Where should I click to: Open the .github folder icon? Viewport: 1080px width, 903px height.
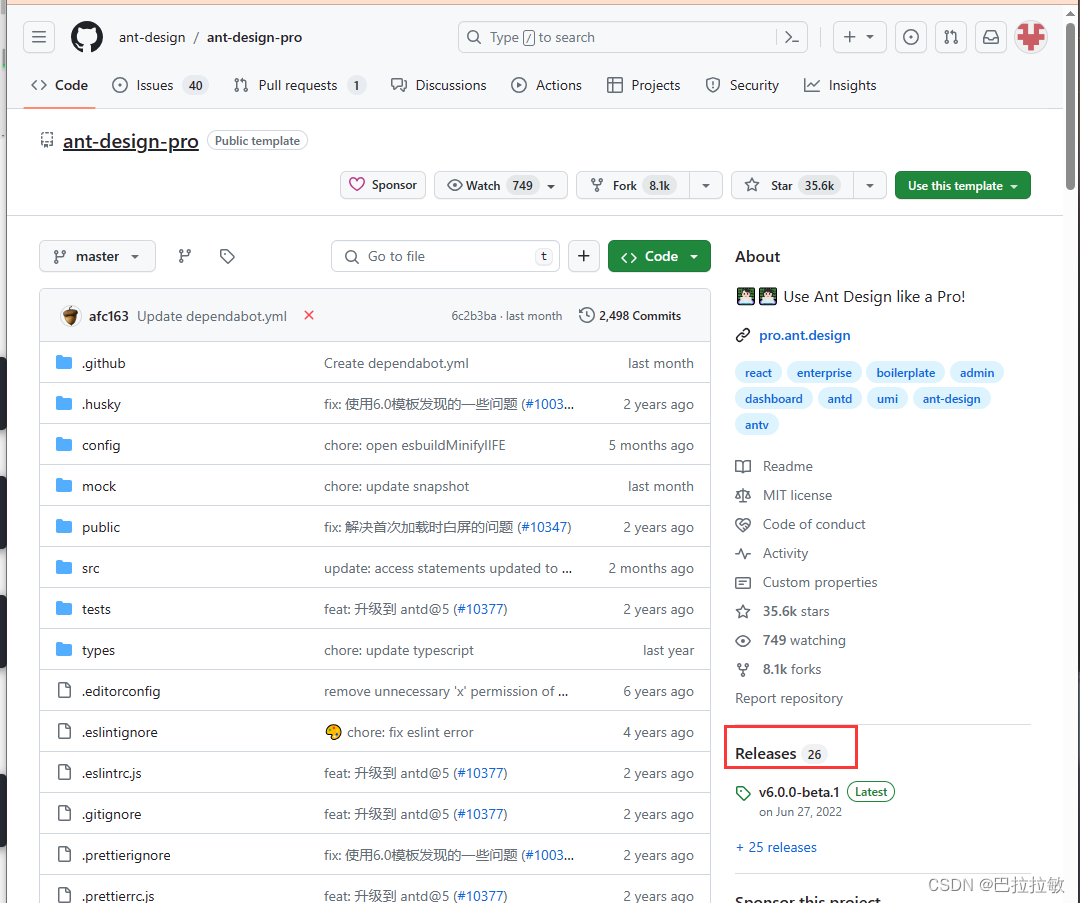pos(64,363)
